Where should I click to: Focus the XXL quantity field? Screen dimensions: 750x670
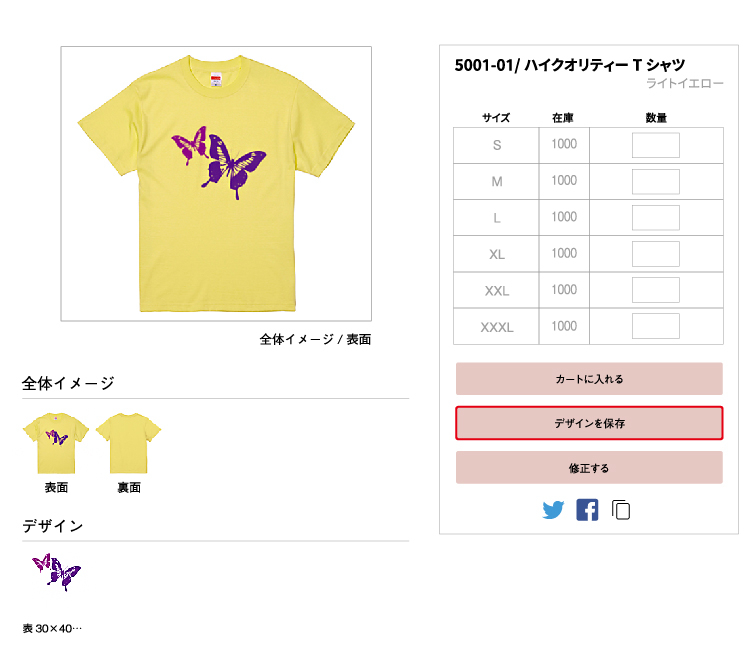tap(655, 290)
